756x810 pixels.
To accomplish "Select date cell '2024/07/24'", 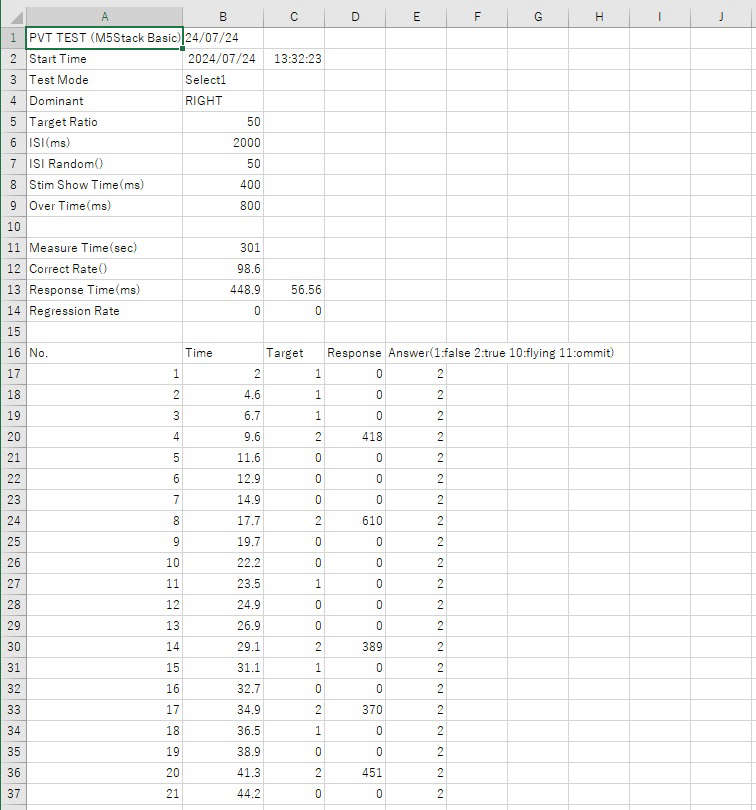I will click(223, 59).
